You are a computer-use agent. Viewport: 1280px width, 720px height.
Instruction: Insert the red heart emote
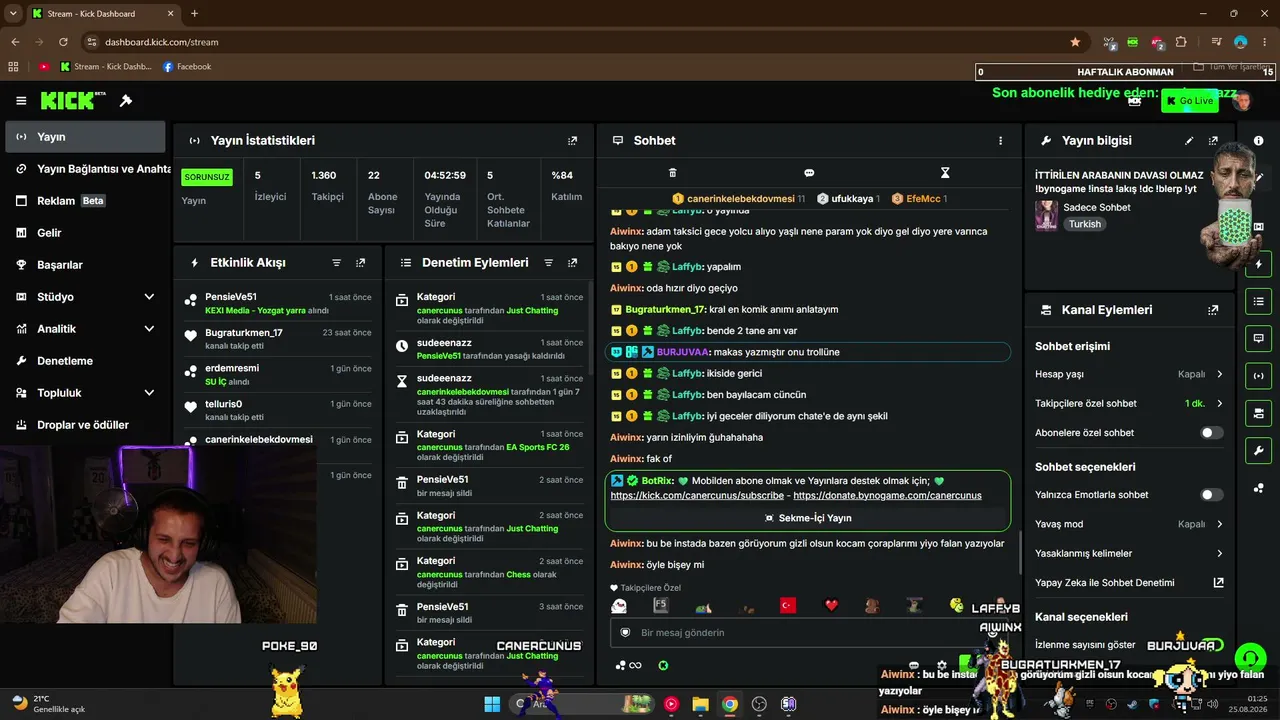(831, 606)
